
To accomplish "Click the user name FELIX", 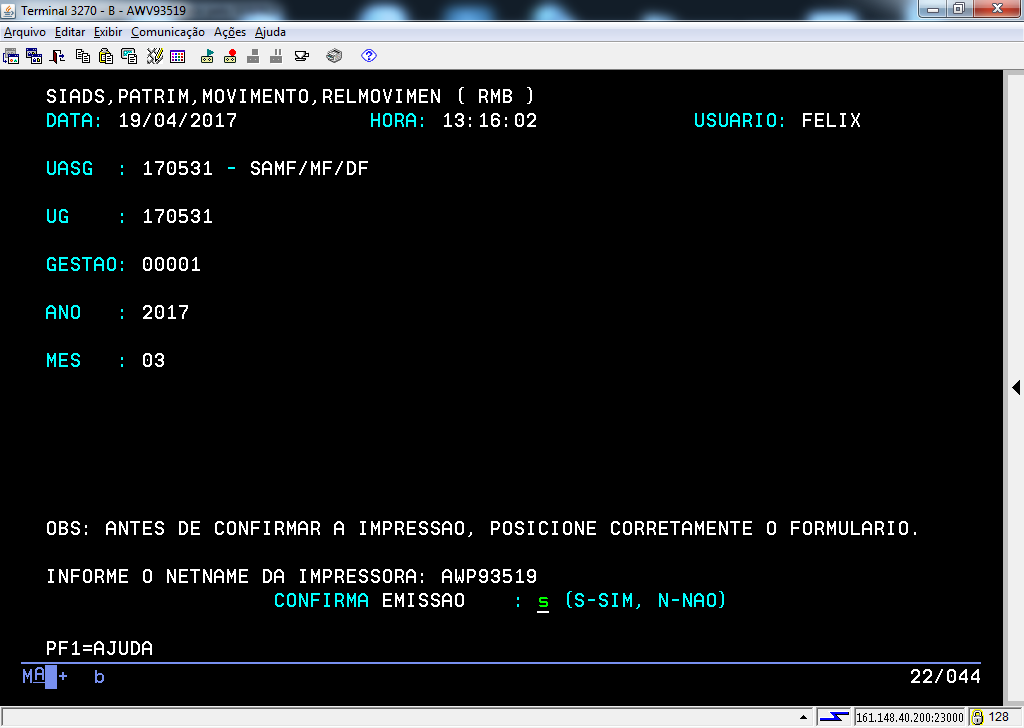I will pyautogui.click(x=831, y=121).
